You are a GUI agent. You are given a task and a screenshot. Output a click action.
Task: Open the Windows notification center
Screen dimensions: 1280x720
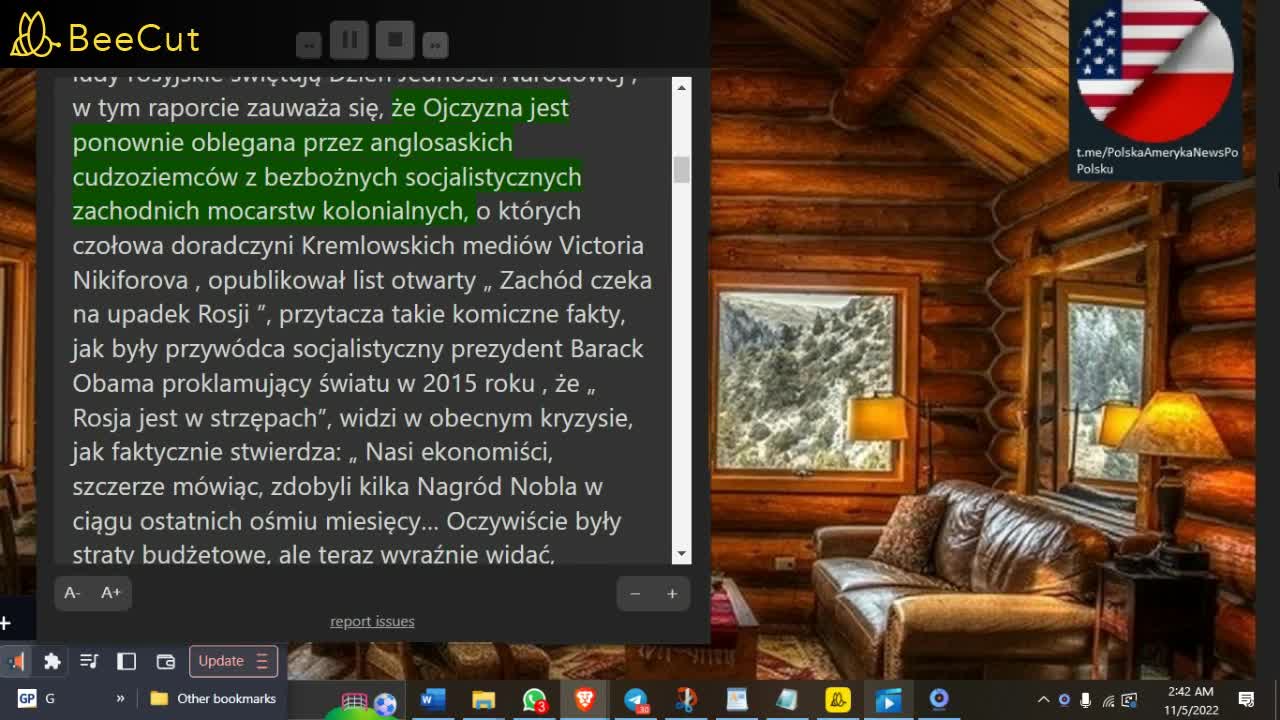point(1246,700)
